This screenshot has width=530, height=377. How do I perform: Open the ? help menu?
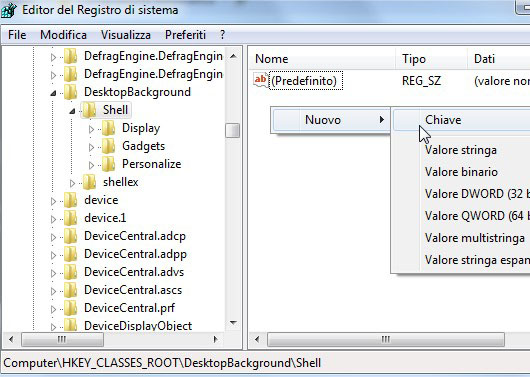tap(222, 35)
